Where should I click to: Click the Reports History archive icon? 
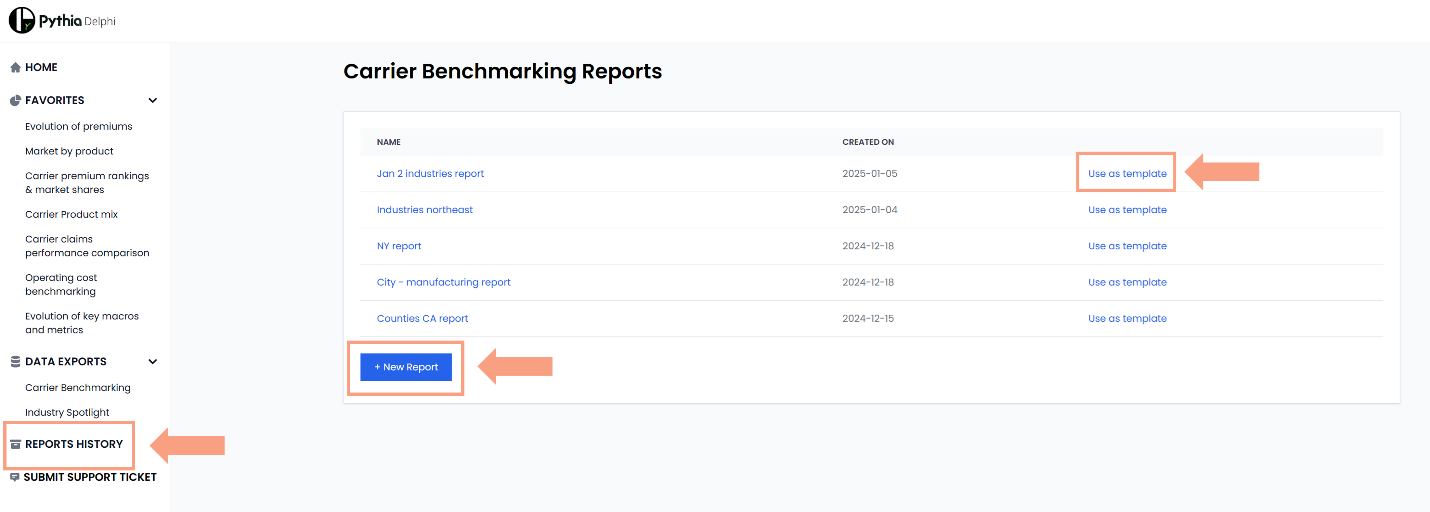coord(15,444)
